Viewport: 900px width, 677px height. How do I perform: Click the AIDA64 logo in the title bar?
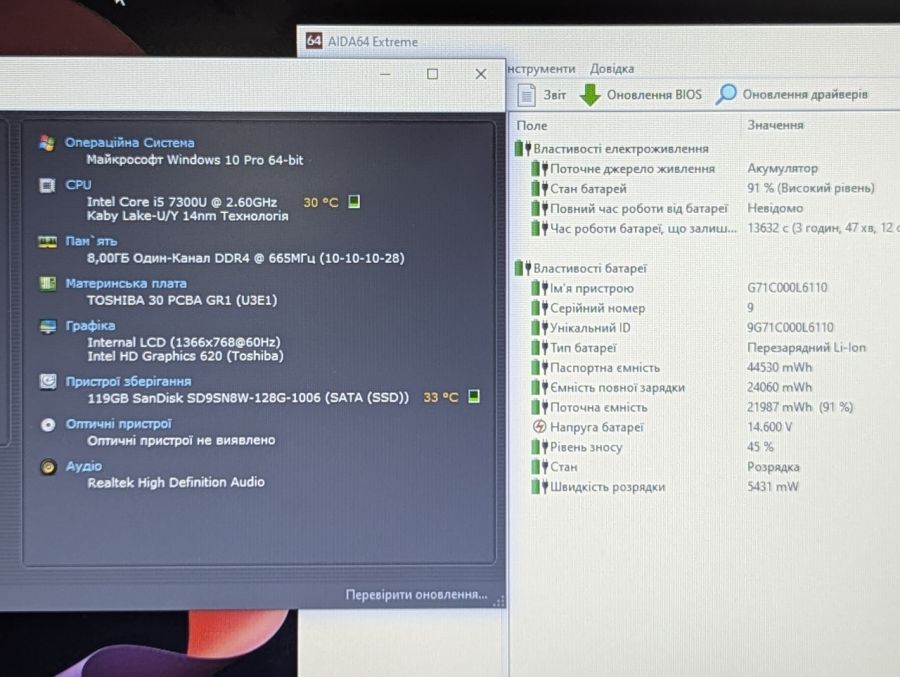point(313,41)
